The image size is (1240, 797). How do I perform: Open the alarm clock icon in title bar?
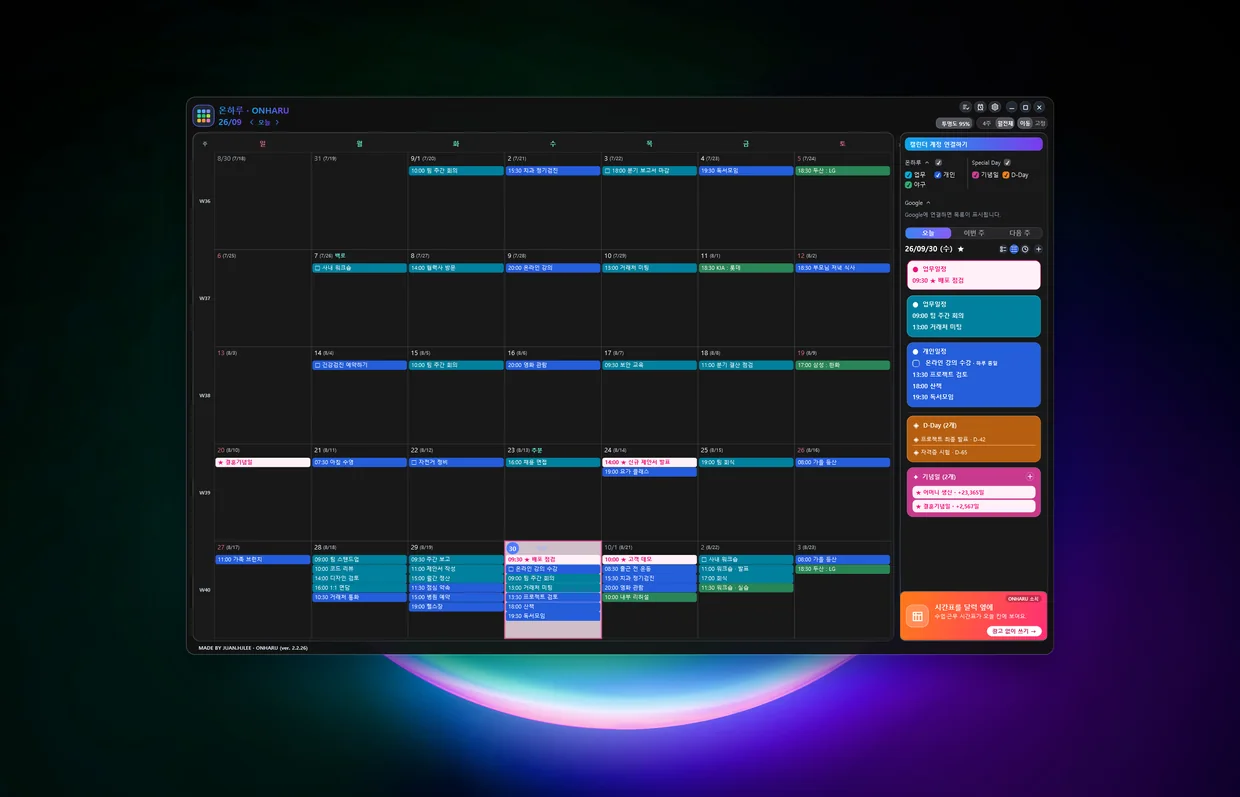point(980,107)
